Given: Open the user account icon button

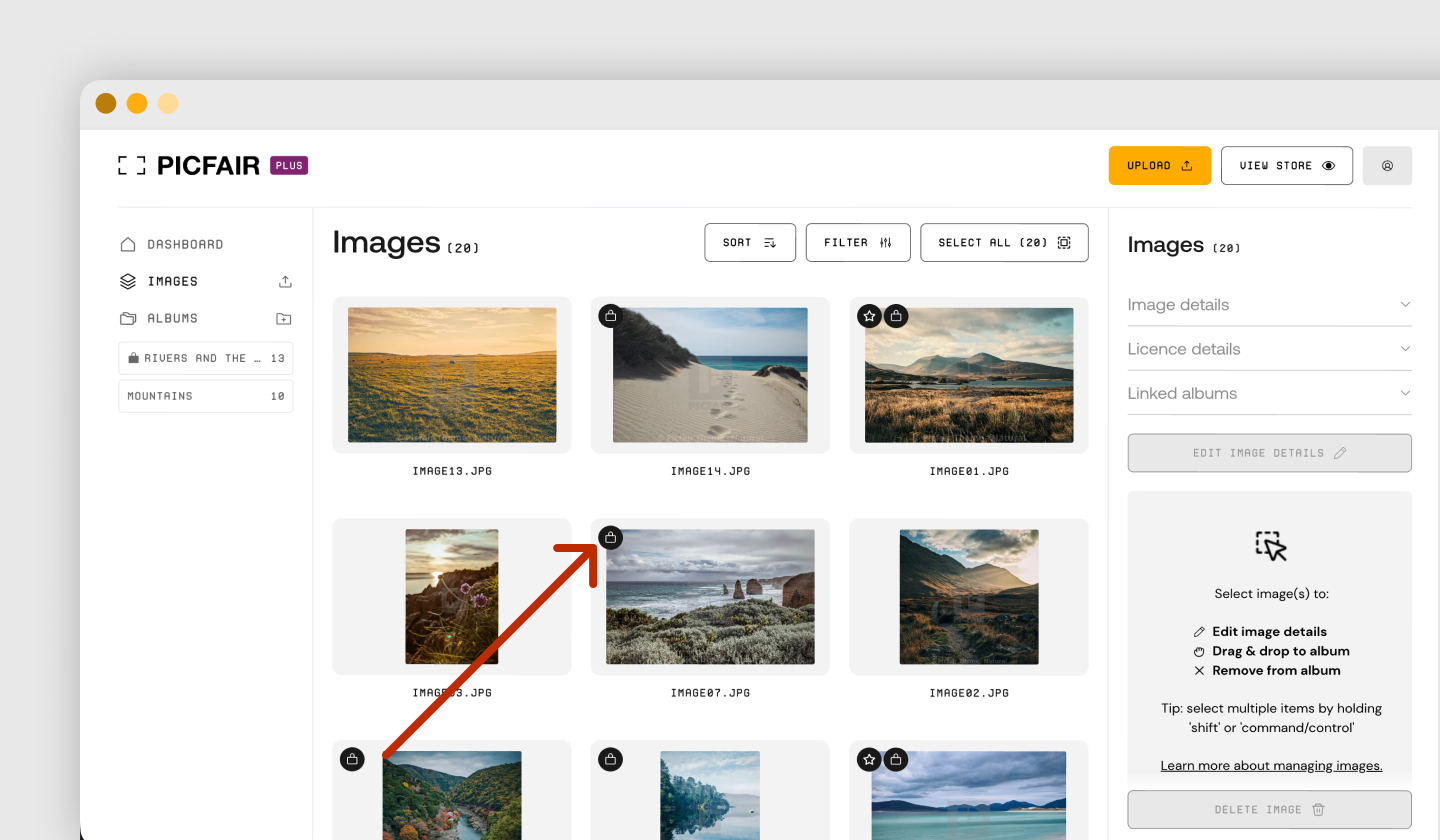Looking at the screenshot, I should pos(1387,166).
